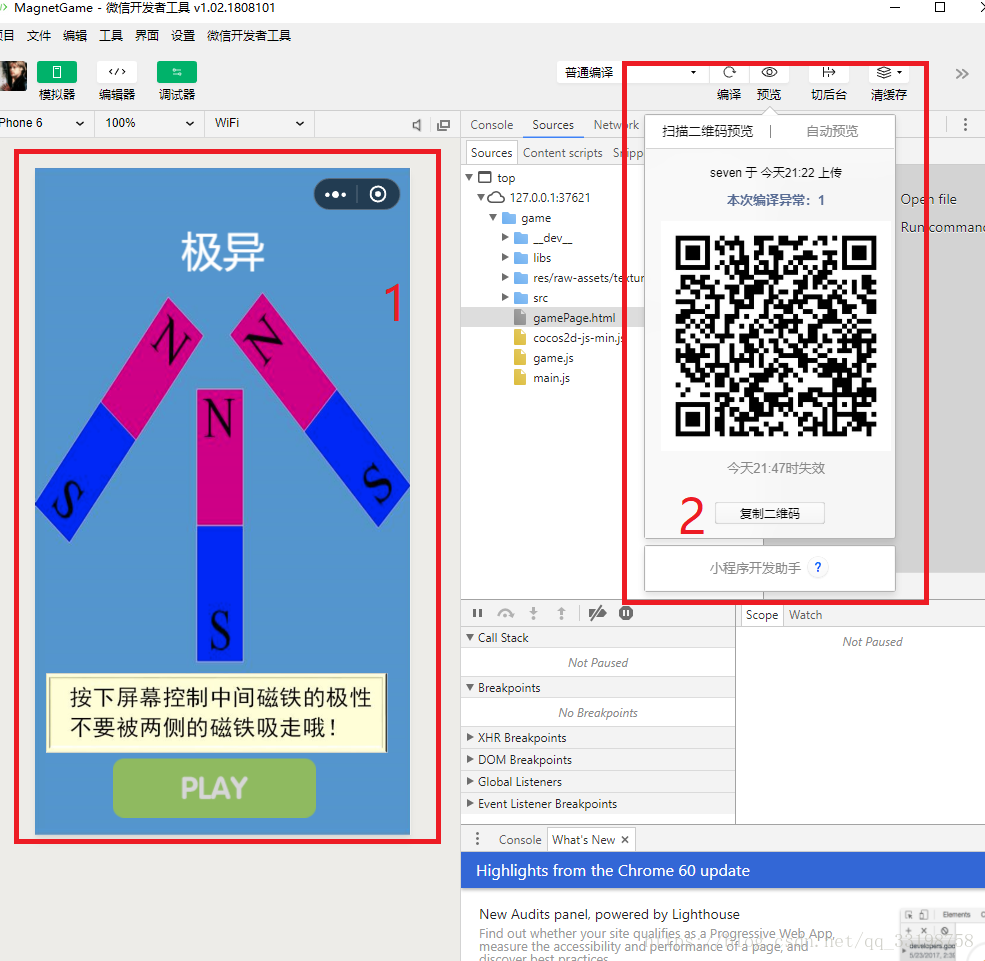Toggle the deactivate breakpoints icon
Screen dimensions: 985x961
[597, 613]
